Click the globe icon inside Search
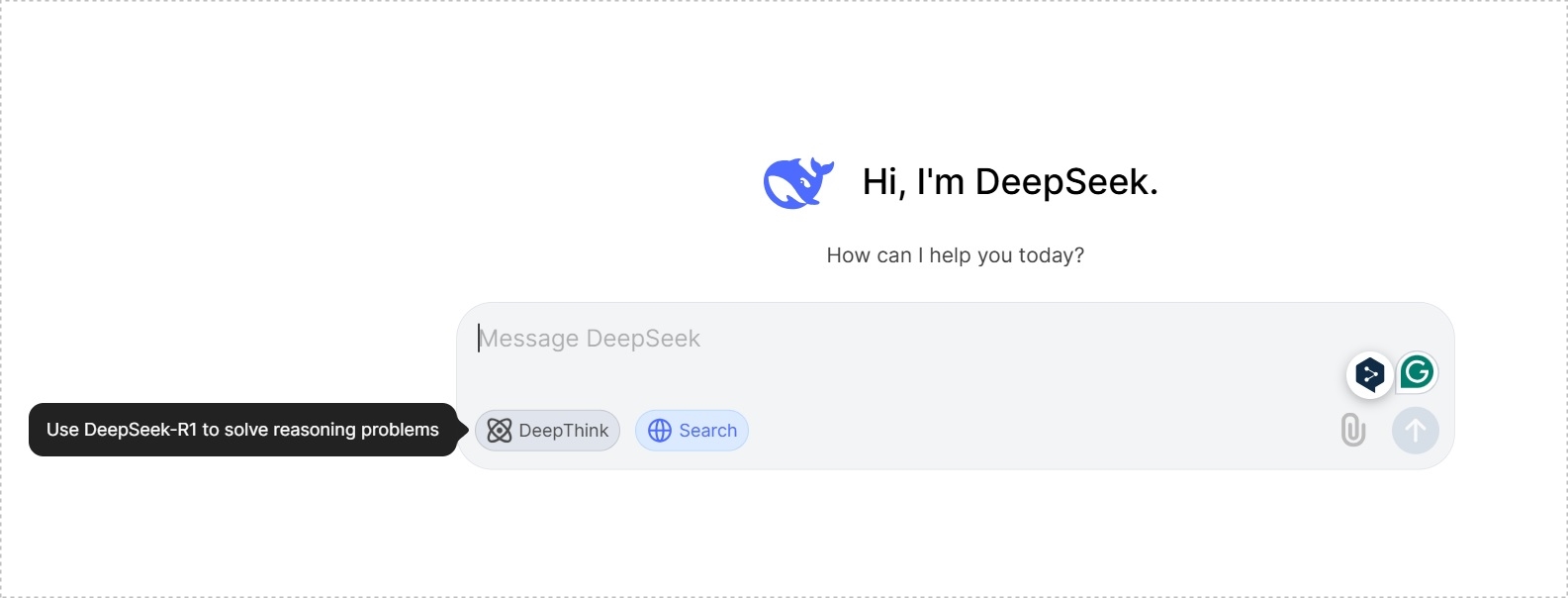The height and width of the screenshot is (598, 1568). point(660,431)
